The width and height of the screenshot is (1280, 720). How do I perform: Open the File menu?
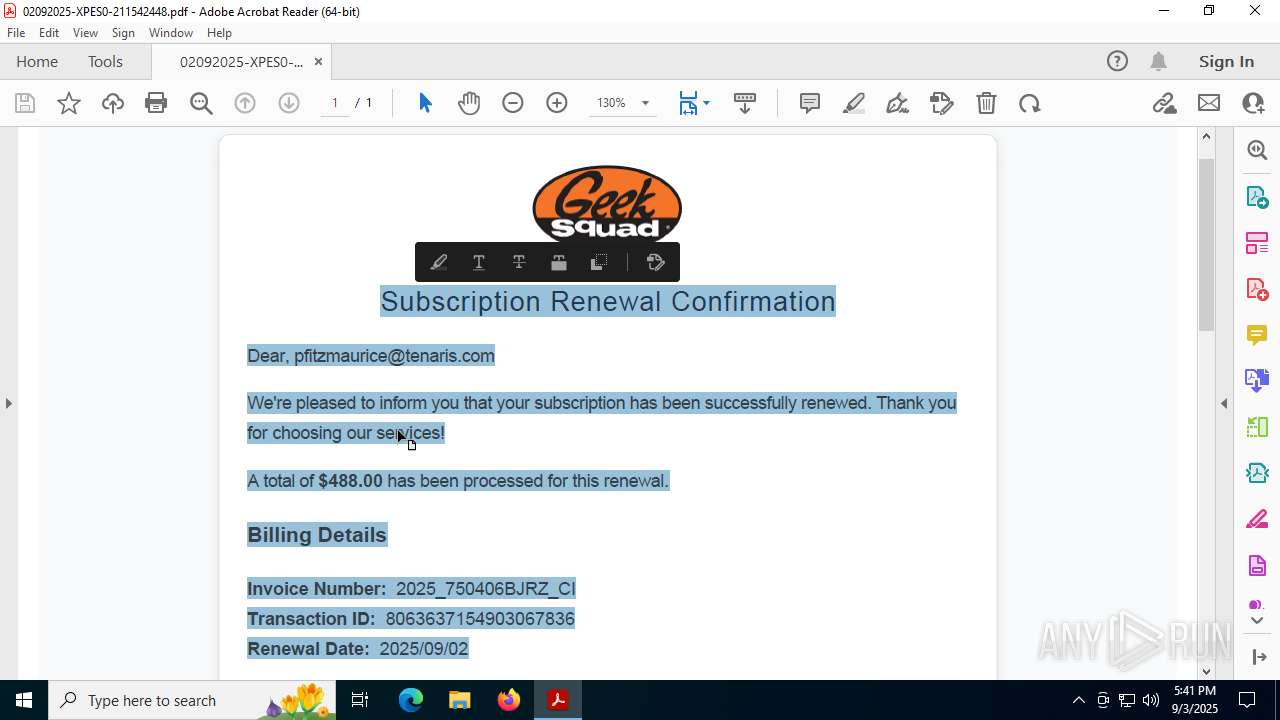16,33
